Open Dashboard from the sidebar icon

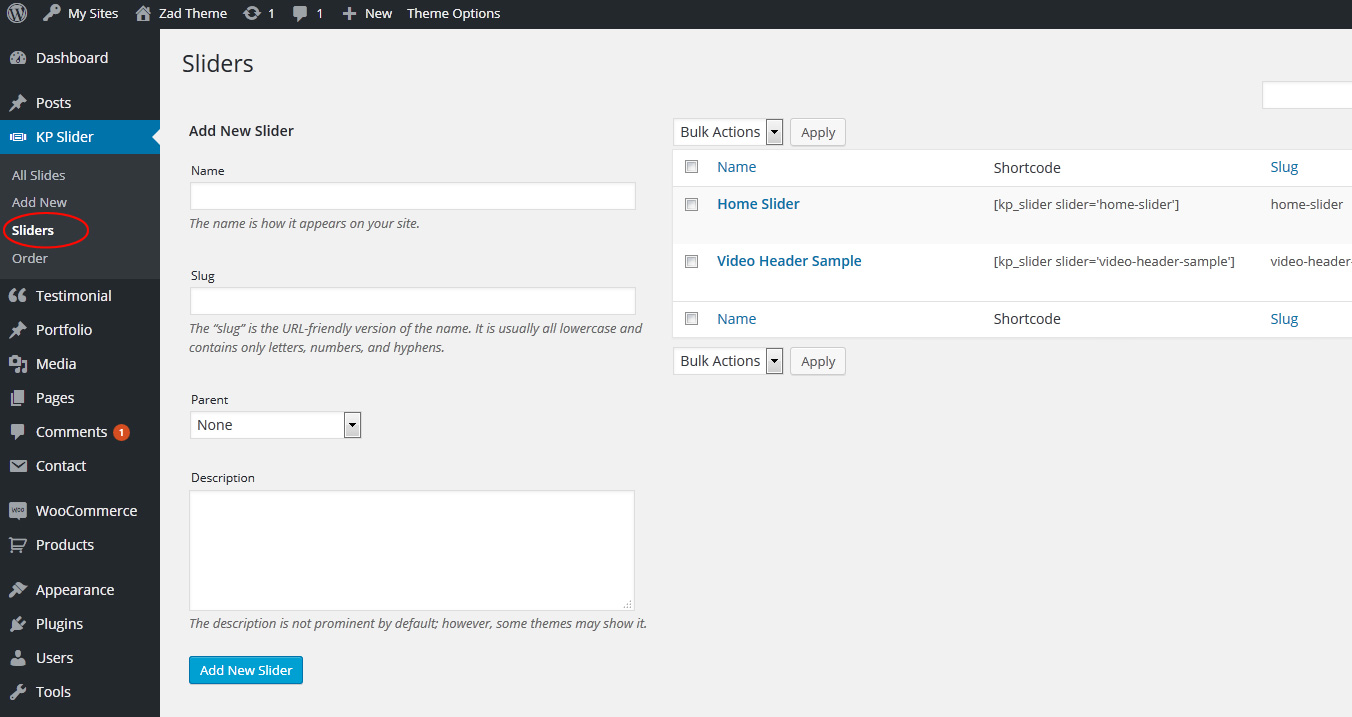[x=18, y=58]
